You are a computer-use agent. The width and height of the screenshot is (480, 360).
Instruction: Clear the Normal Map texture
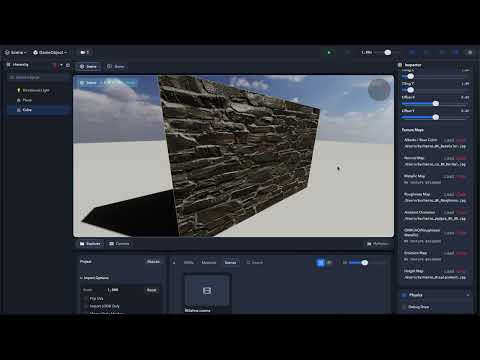[461, 158]
